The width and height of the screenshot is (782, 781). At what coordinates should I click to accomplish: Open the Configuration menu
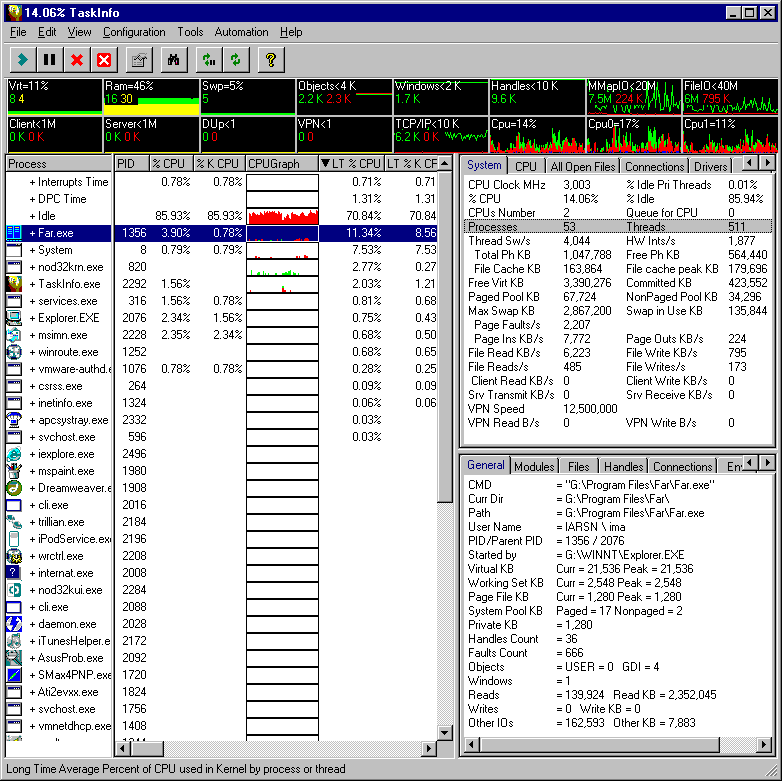click(134, 32)
